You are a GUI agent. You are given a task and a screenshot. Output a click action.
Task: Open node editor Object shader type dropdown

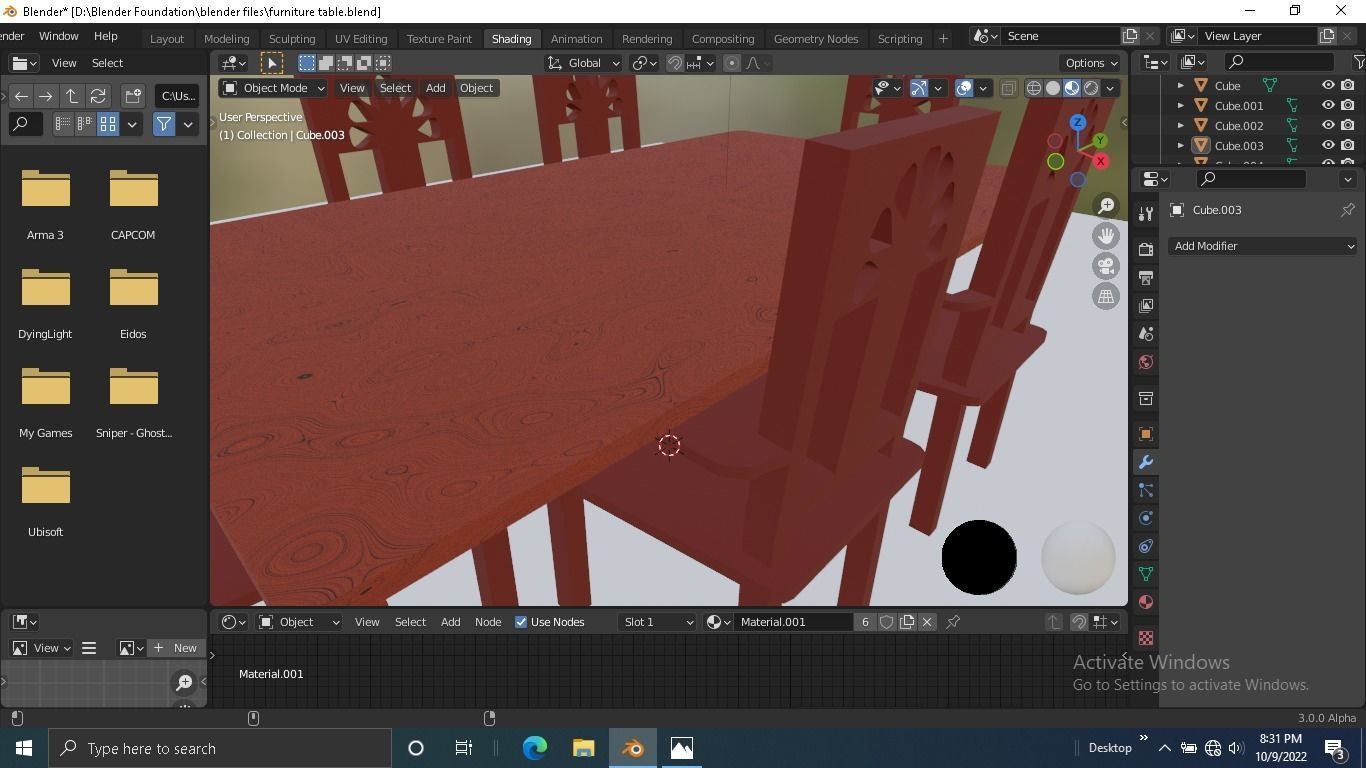(x=299, y=622)
